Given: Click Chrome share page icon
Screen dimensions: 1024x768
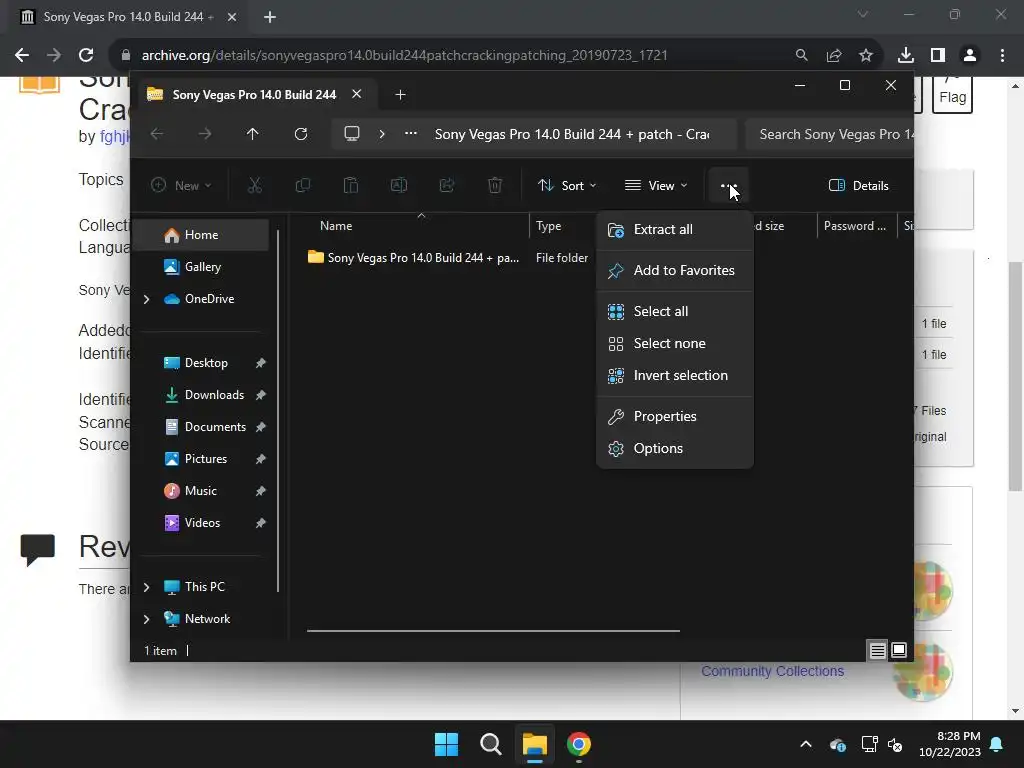Looking at the screenshot, I should point(833,56).
